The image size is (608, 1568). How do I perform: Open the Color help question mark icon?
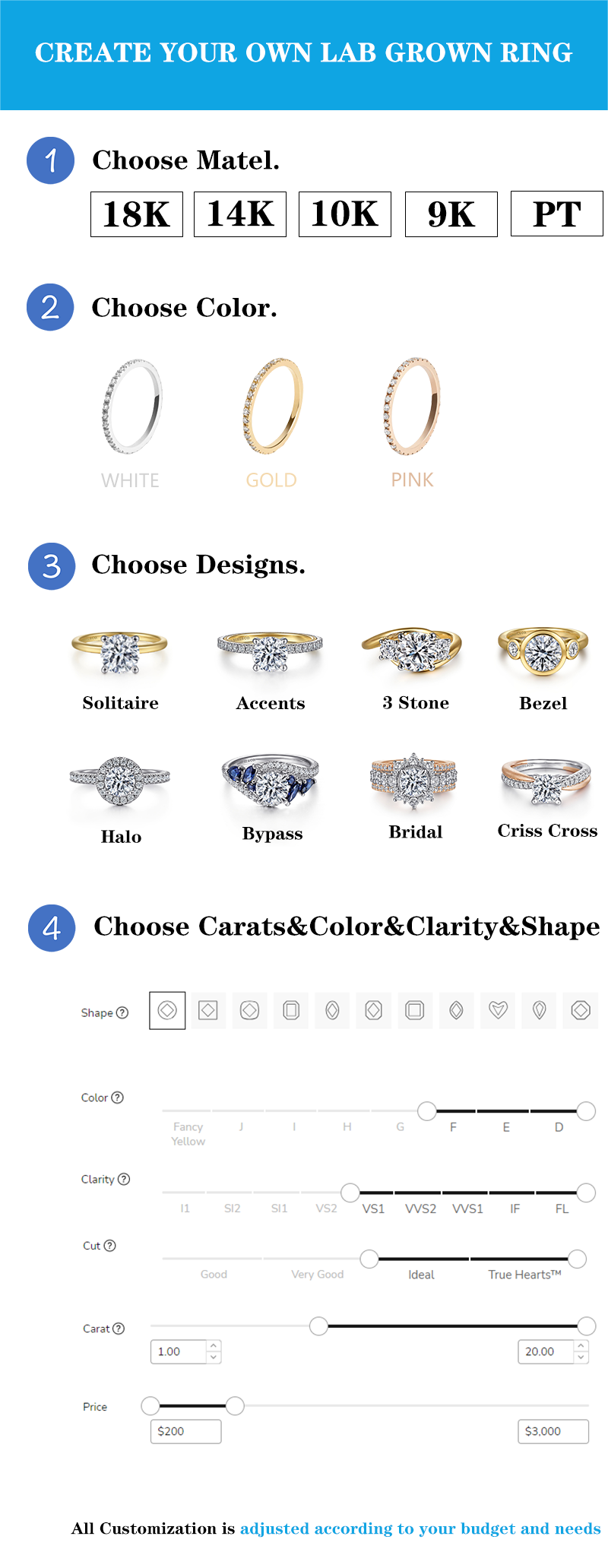[117, 1098]
